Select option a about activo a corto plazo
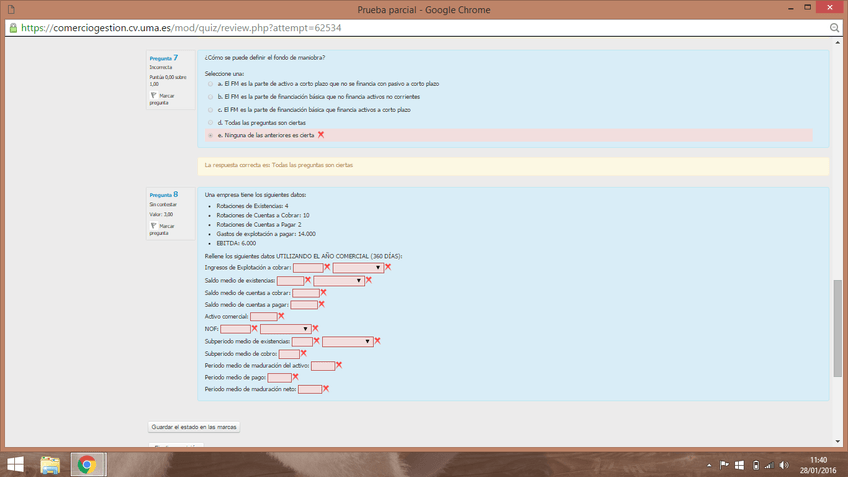The height and width of the screenshot is (477, 848). point(210,84)
